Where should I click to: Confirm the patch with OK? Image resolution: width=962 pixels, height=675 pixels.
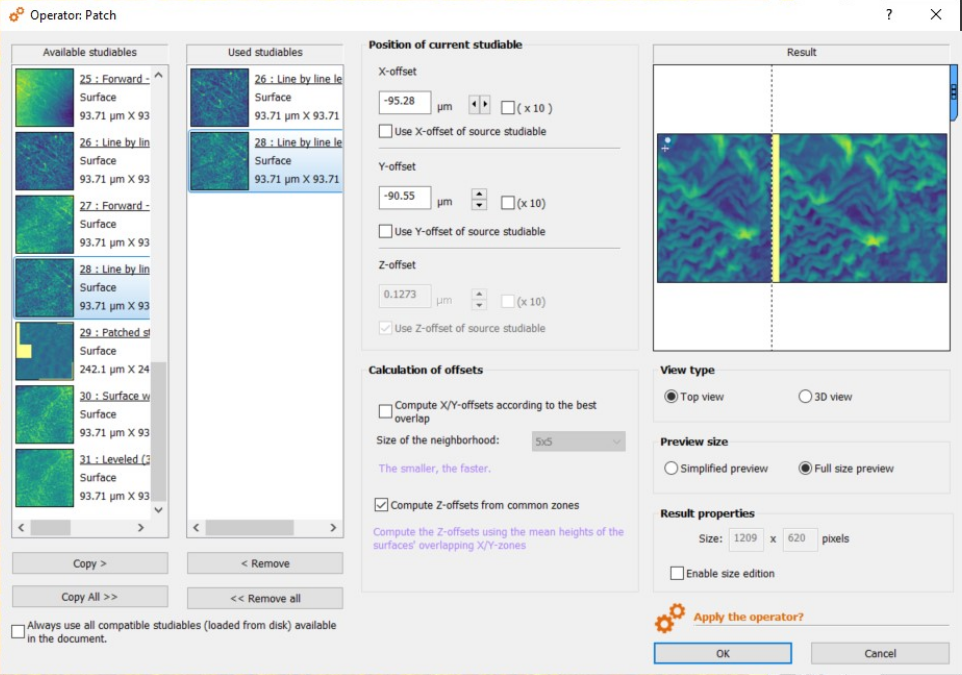[x=723, y=654]
